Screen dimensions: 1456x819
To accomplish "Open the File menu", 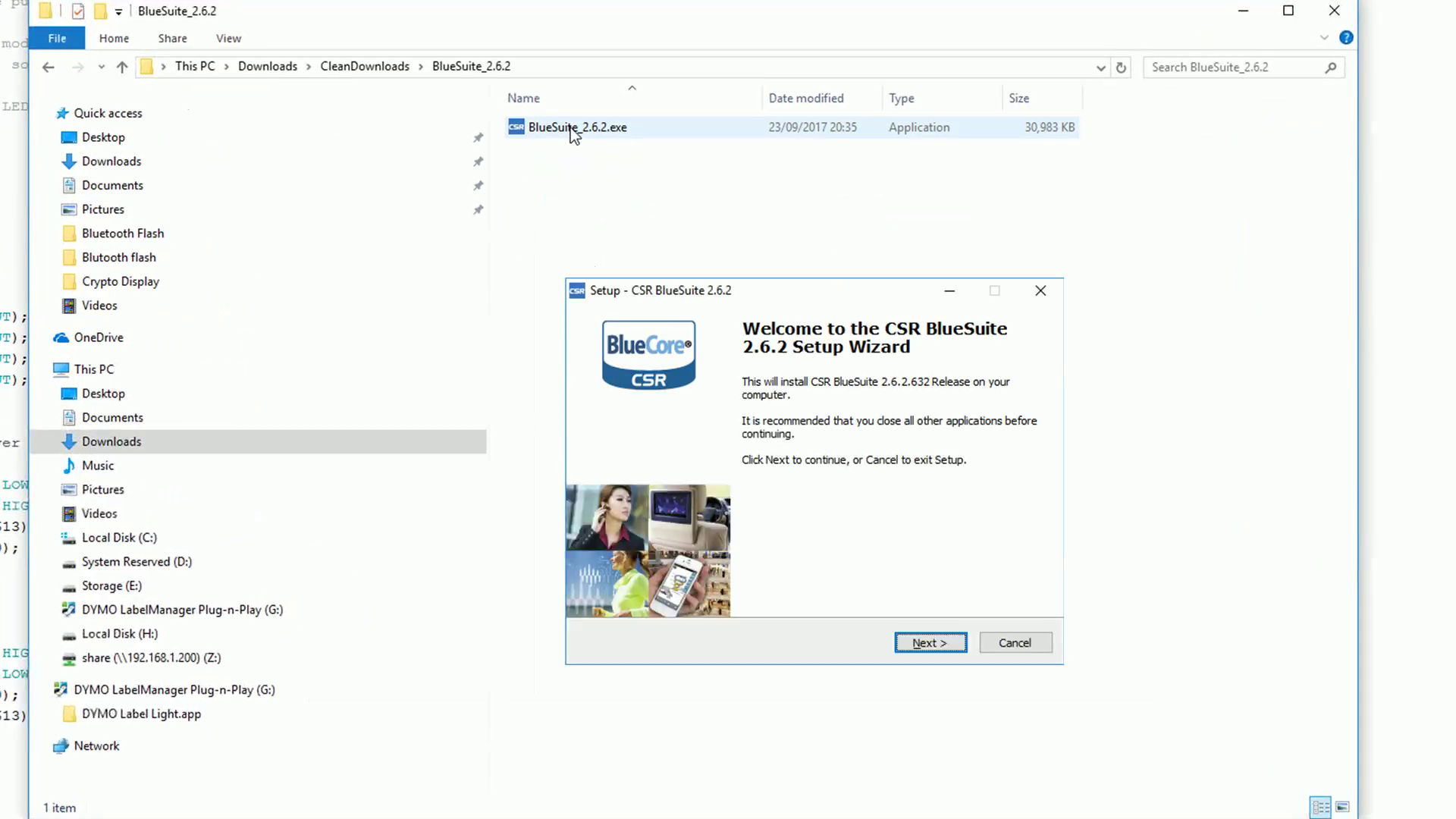I will (x=57, y=38).
